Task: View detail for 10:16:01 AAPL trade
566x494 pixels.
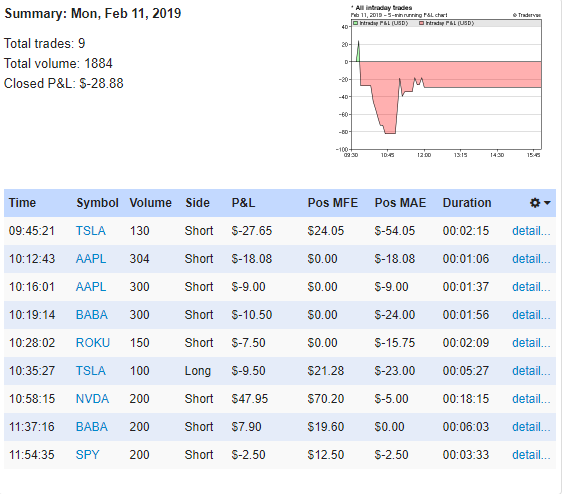Action: (531, 287)
